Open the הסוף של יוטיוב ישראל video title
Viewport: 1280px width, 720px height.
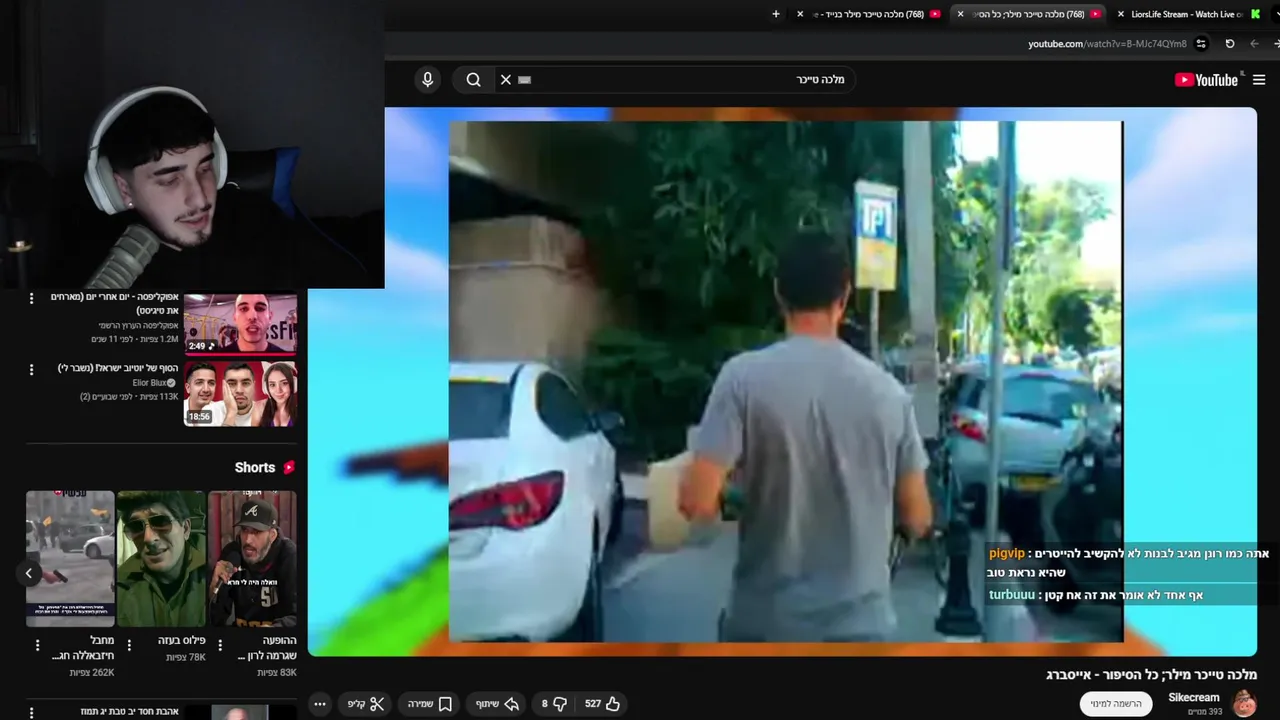pyautogui.click(x=118, y=368)
